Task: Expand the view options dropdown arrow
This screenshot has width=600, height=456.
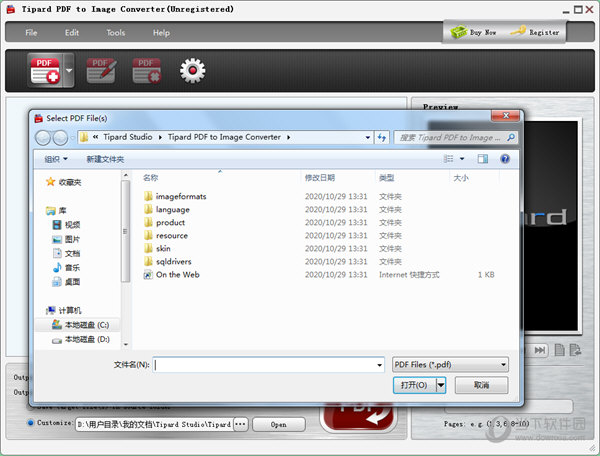Action: click(x=462, y=159)
